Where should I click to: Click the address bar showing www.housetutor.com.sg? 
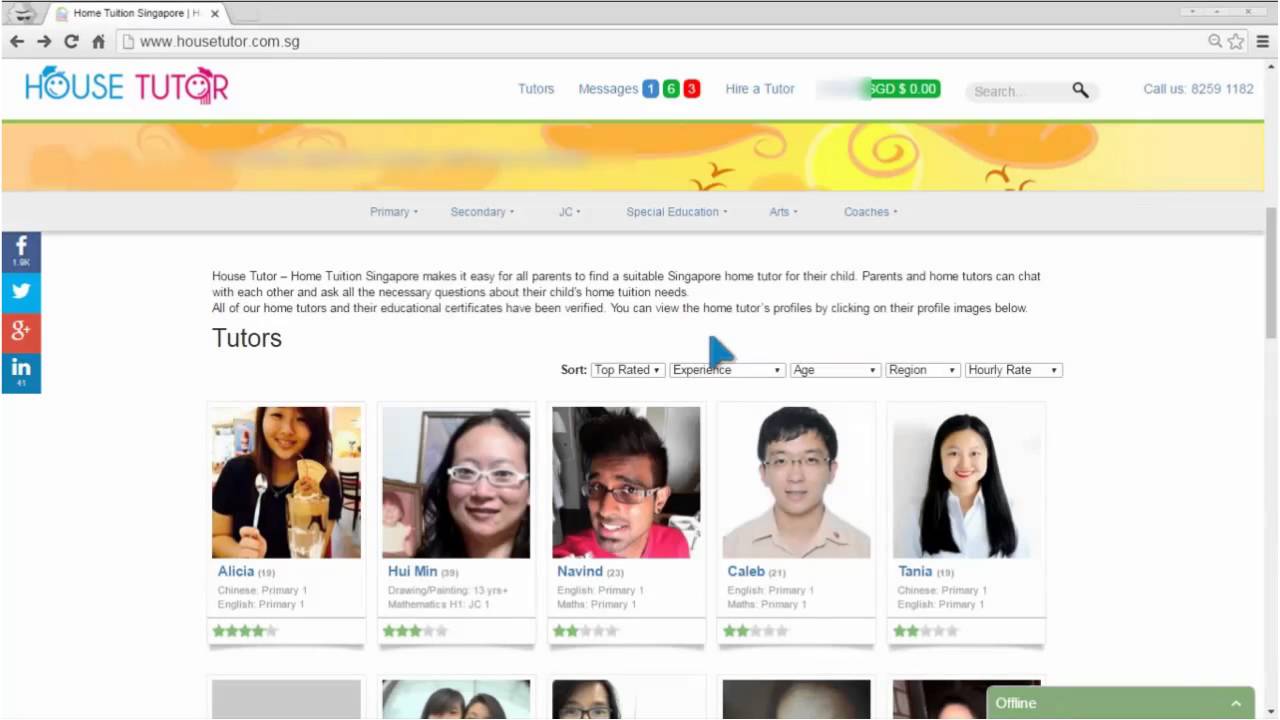pyautogui.click(x=660, y=41)
